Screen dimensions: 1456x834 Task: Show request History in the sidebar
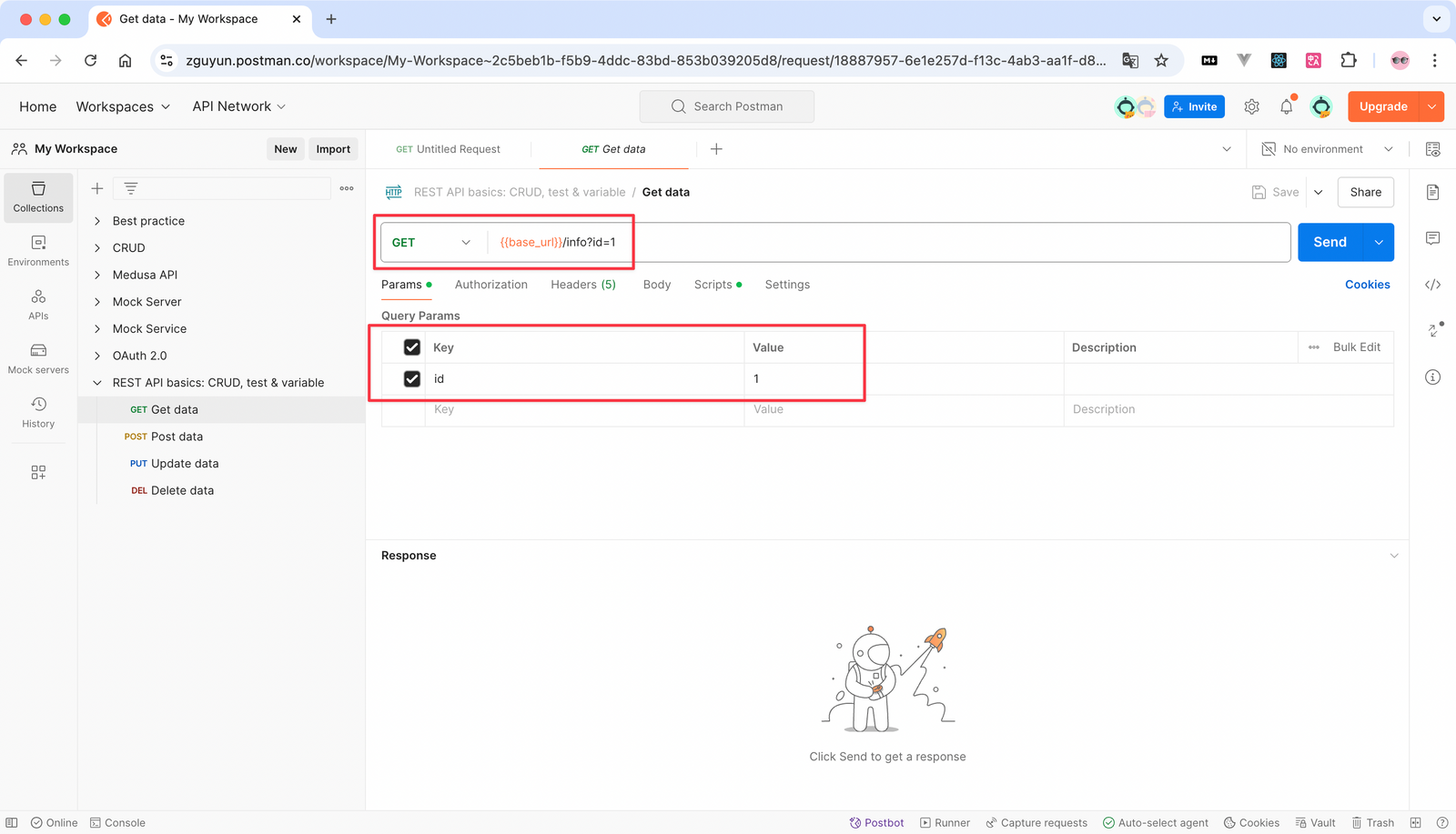click(38, 412)
